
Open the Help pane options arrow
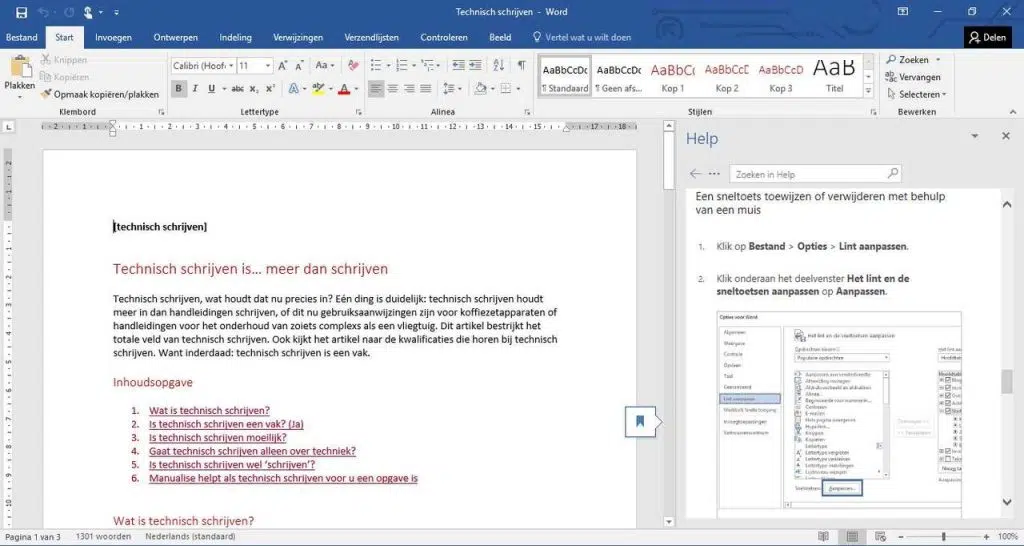pyautogui.click(x=974, y=136)
